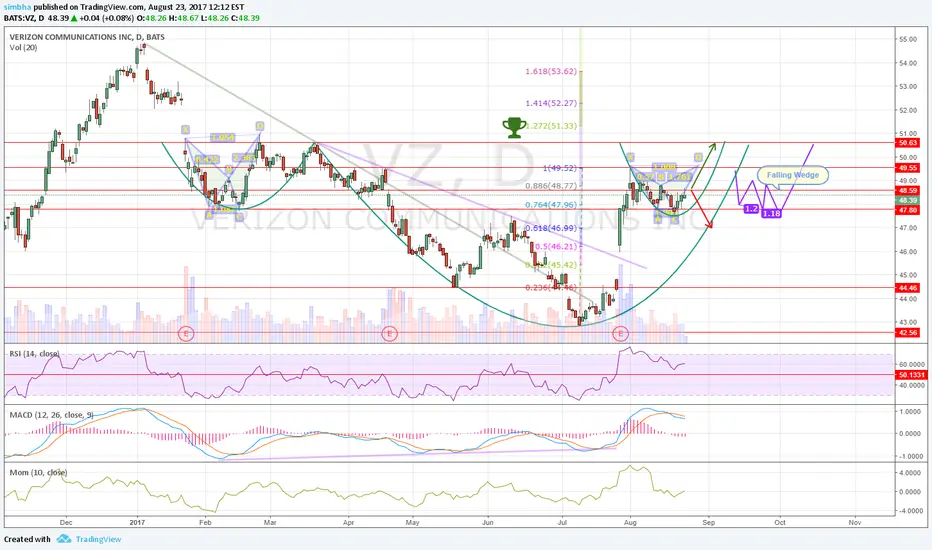Select the 1.618(53.62) Fibonacci level label
This screenshot has height=550, width=932.
(x=550, y=71)
